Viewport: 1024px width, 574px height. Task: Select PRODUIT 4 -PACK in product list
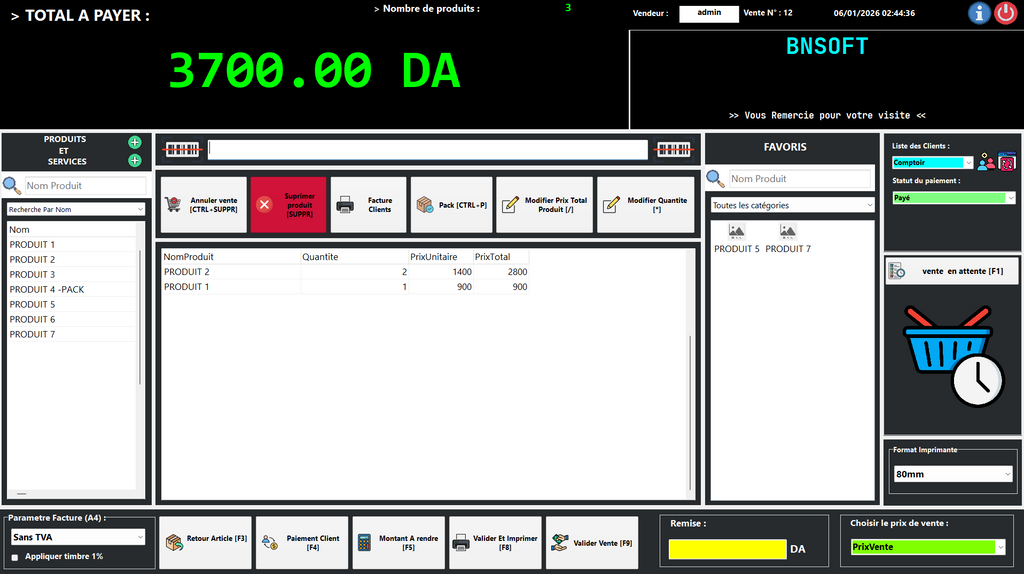(x=47, y=289)
